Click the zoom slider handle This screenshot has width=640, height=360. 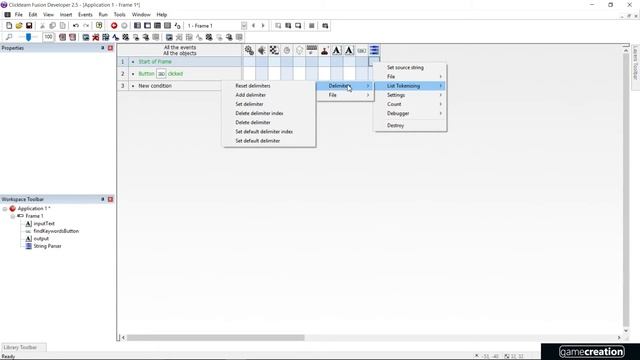pyautogui.click(x=28, y=37)
